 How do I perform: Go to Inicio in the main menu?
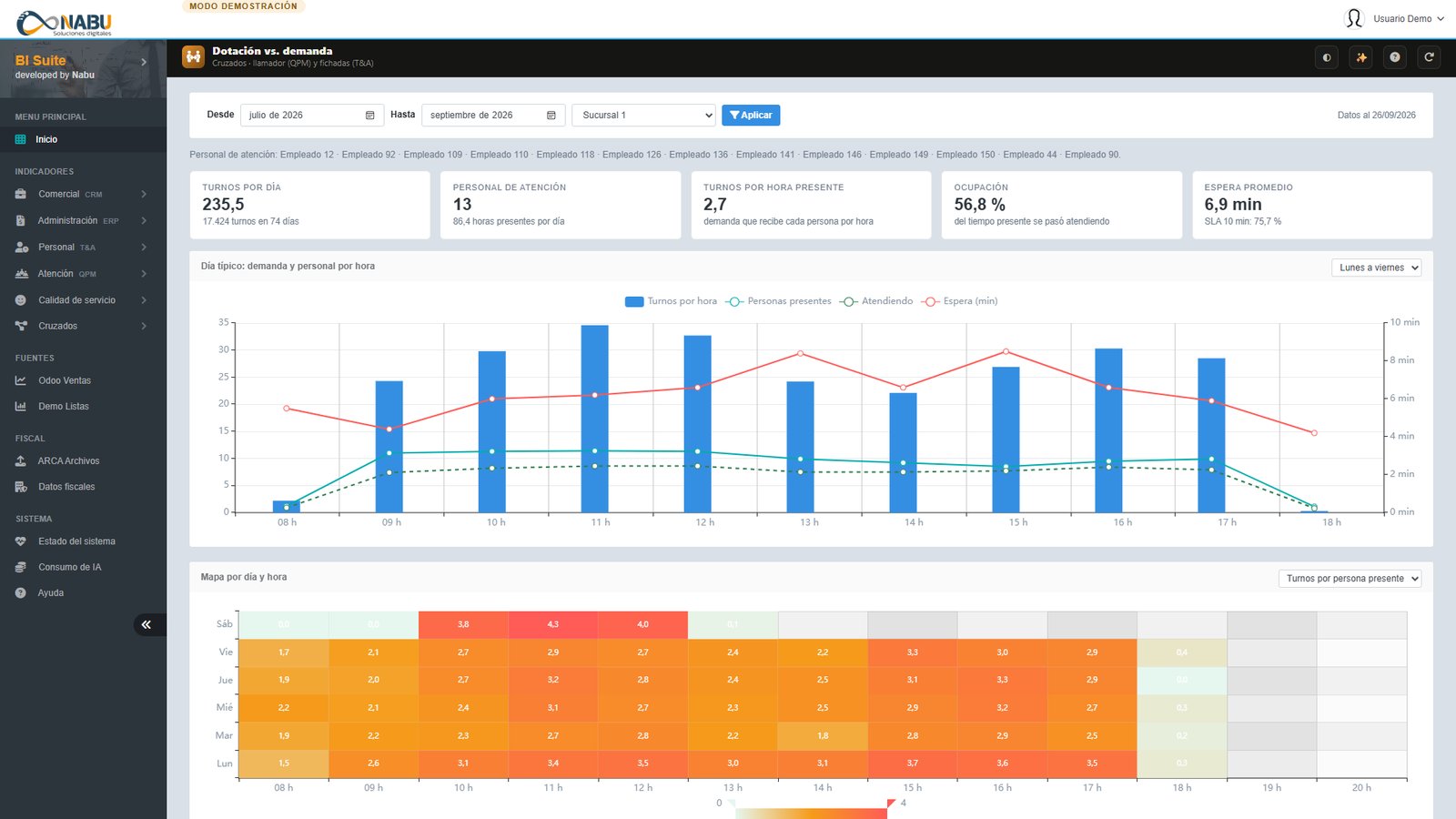pyautogui.click(x=83, y=139)
